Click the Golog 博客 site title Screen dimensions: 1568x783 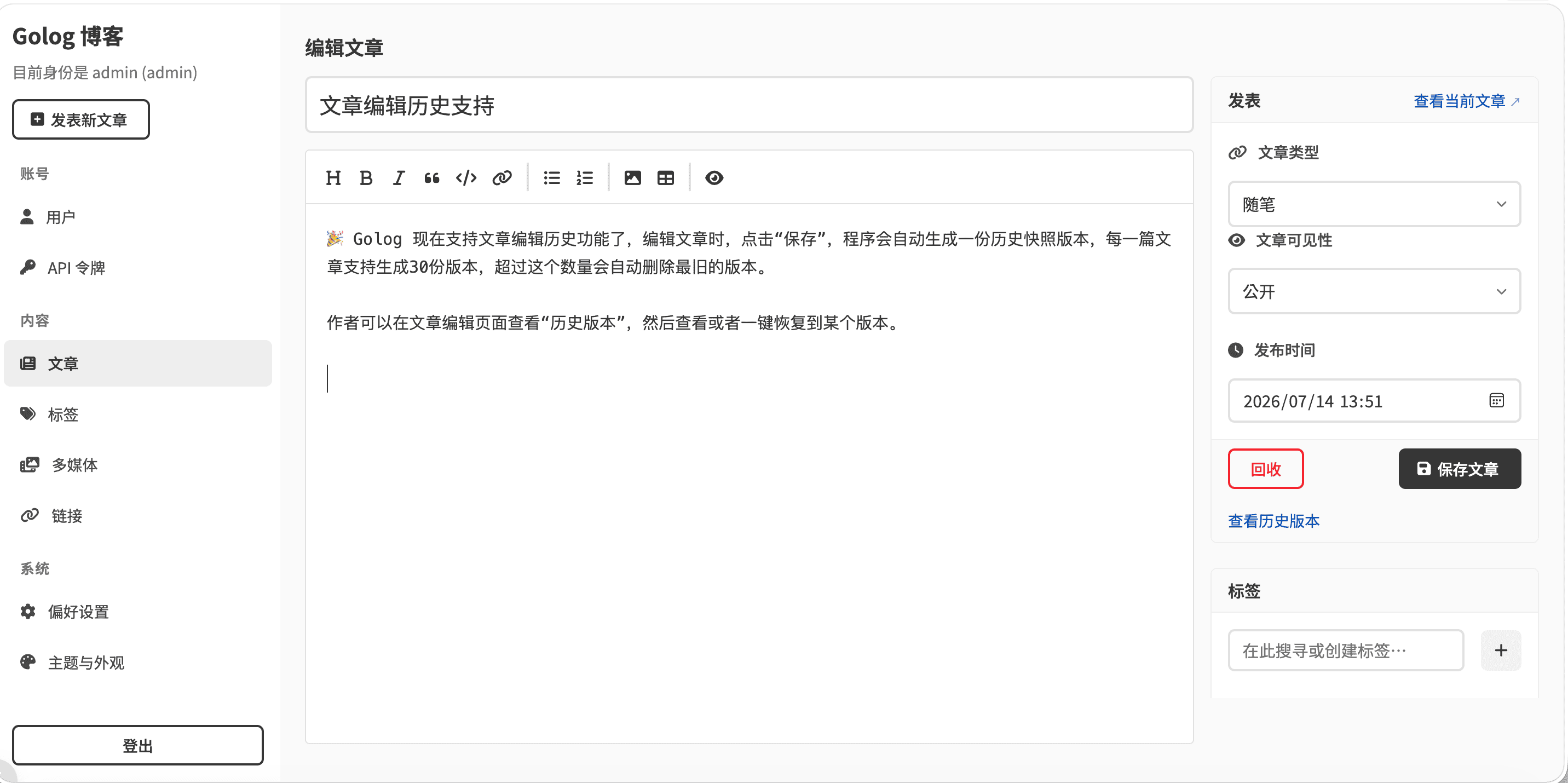(67, 36)
